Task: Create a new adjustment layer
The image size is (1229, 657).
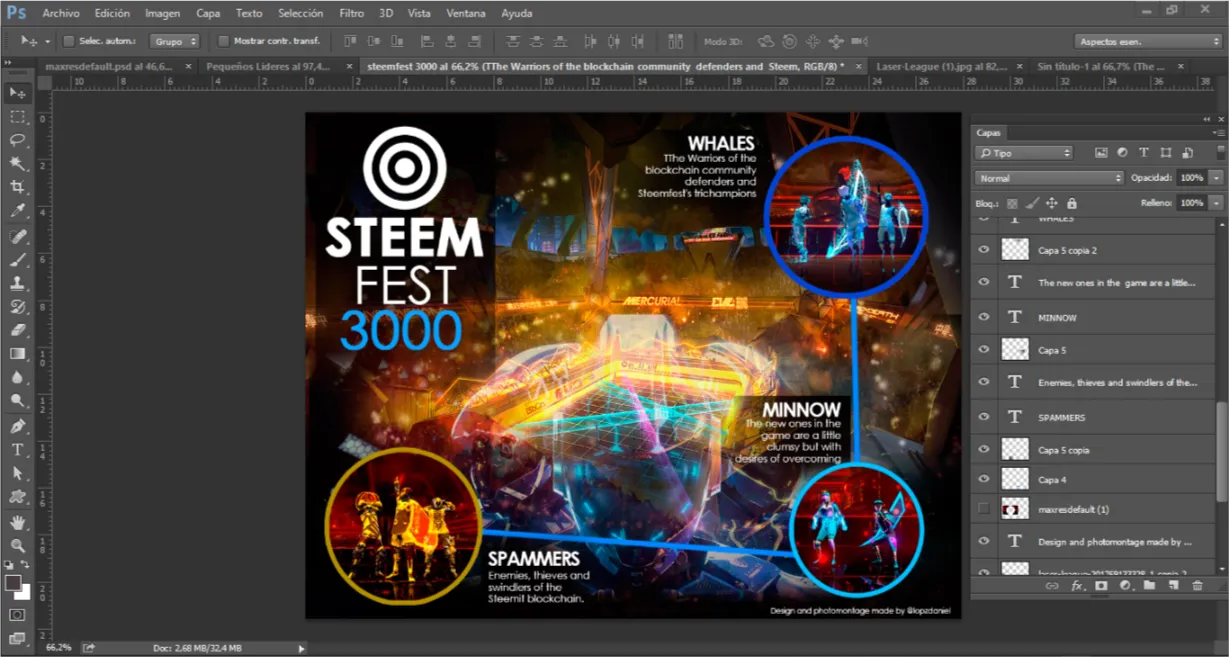Action: (1125, 586)
